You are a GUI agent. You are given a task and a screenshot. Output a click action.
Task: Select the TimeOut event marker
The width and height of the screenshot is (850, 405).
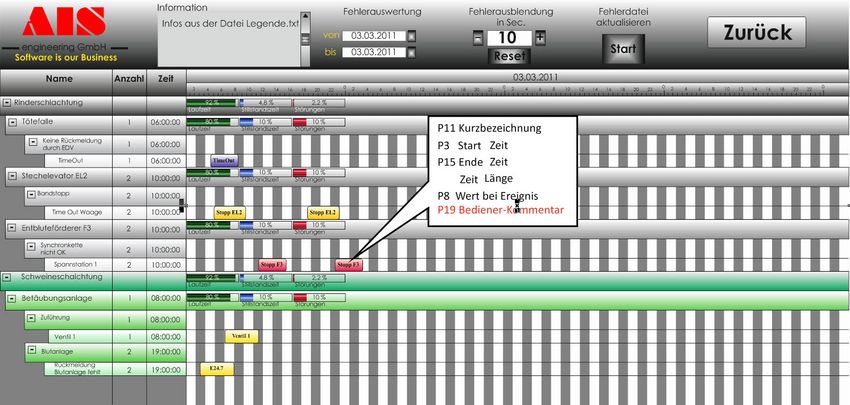(x=224, y=160)
